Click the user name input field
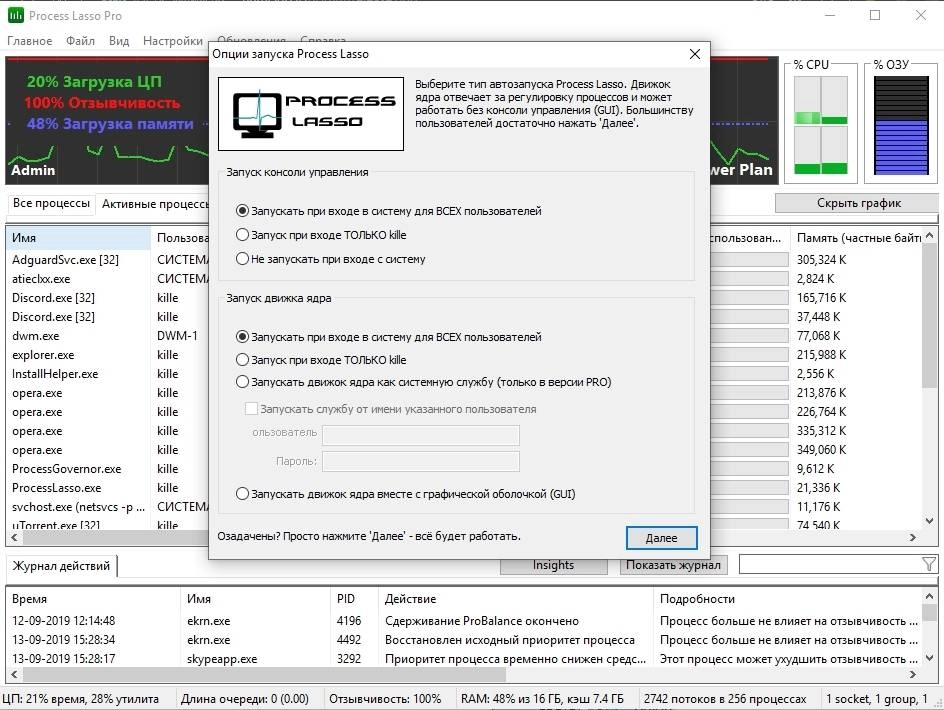 [x=421, y=435]
